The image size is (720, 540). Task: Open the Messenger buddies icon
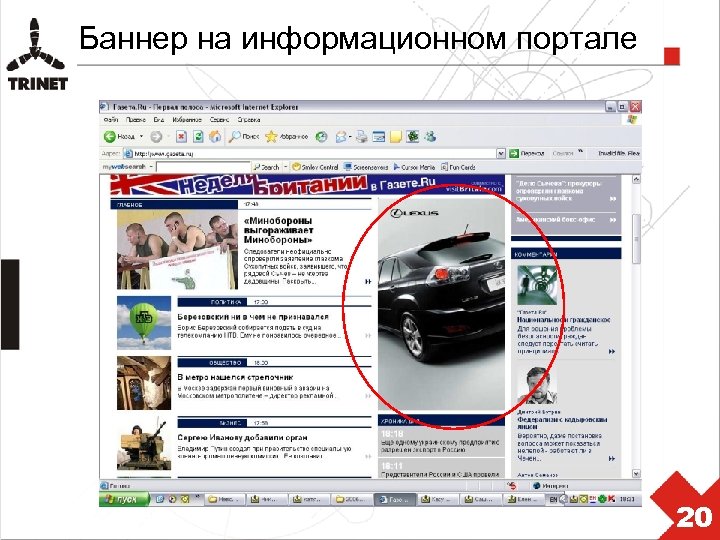tap(430, 136)
